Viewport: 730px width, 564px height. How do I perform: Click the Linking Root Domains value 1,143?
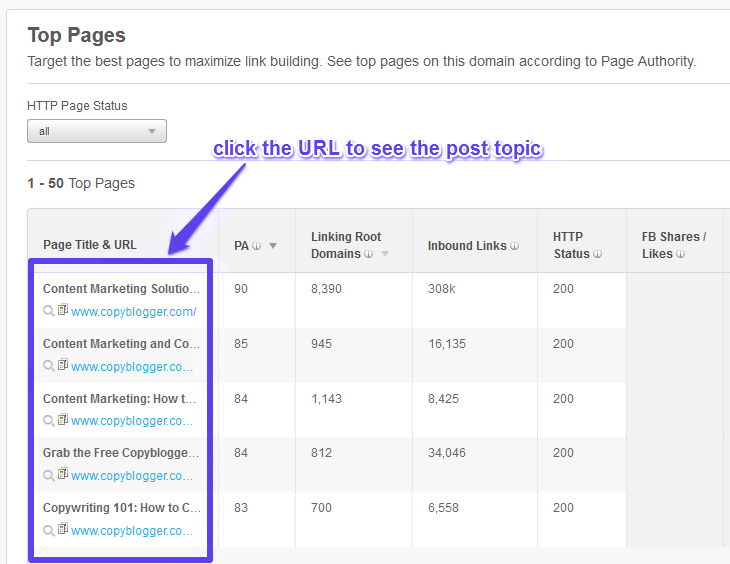tap(326, 399)
